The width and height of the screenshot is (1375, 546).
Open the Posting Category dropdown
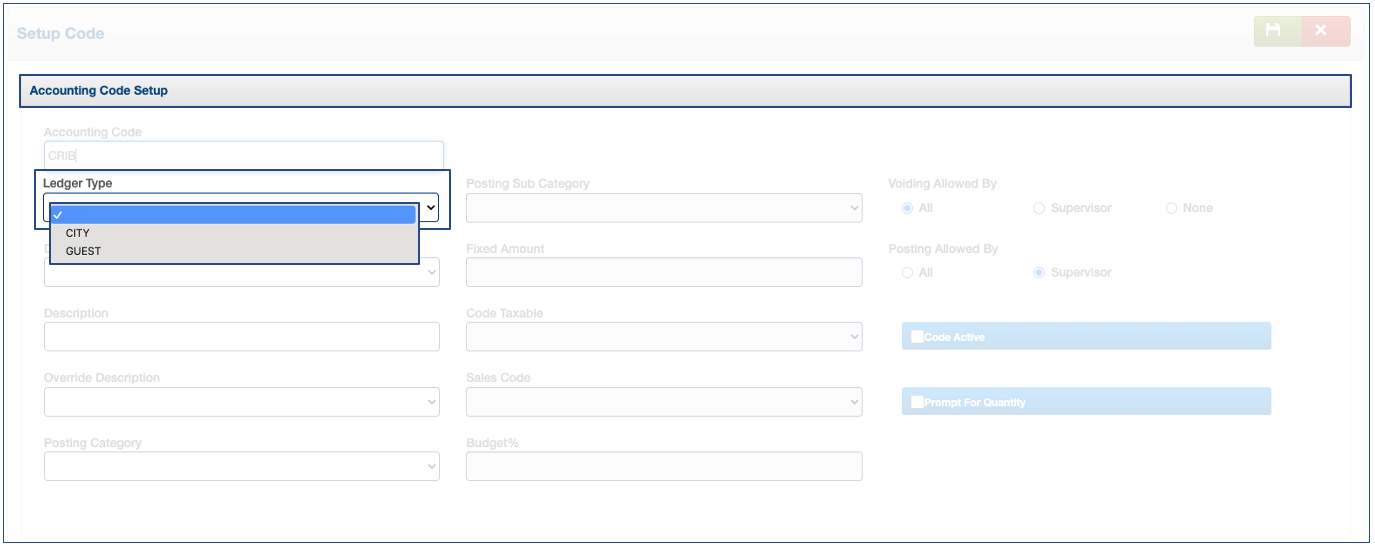[x=241, y=467]
